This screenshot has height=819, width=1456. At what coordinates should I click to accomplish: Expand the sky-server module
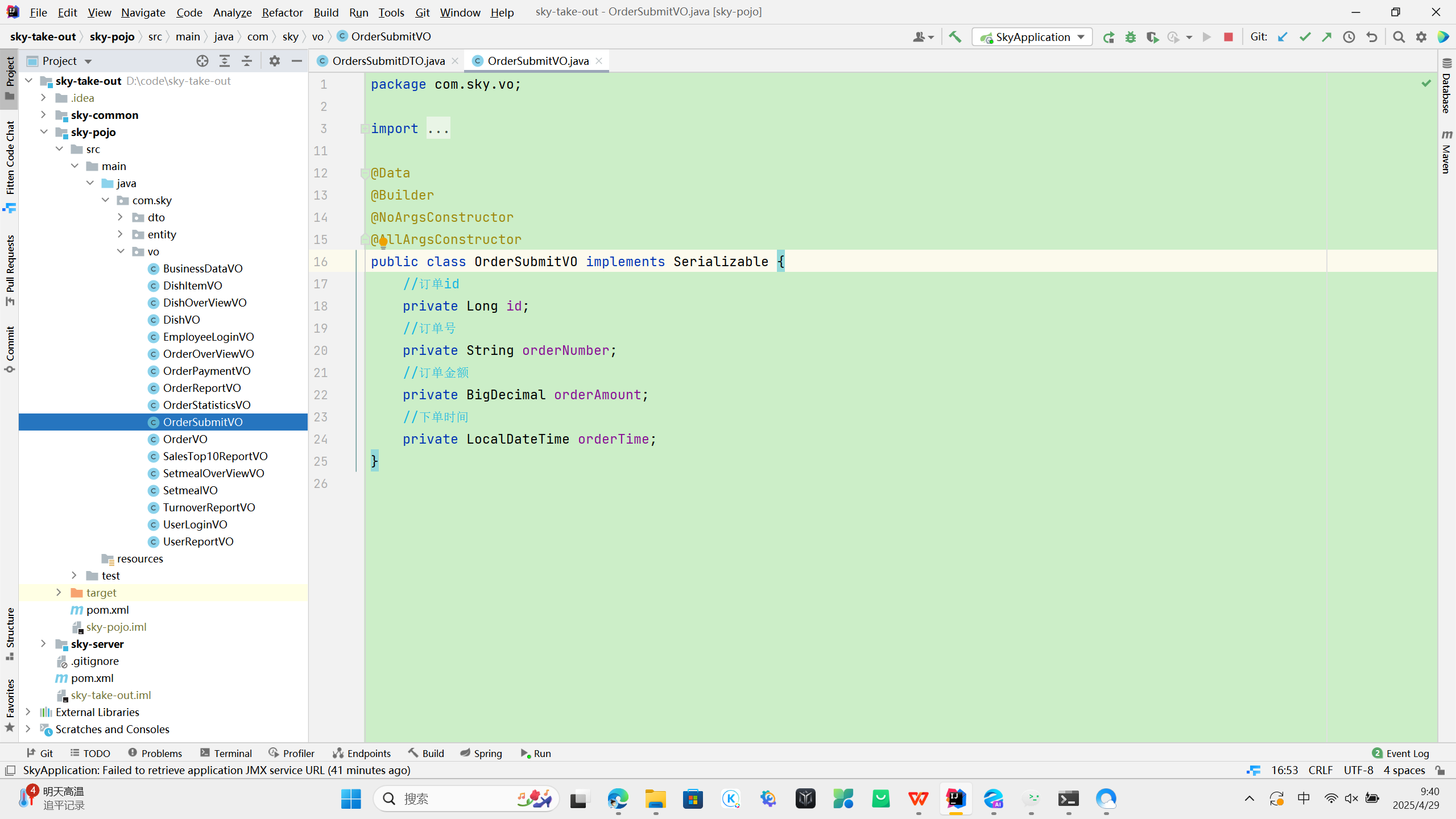43,644
